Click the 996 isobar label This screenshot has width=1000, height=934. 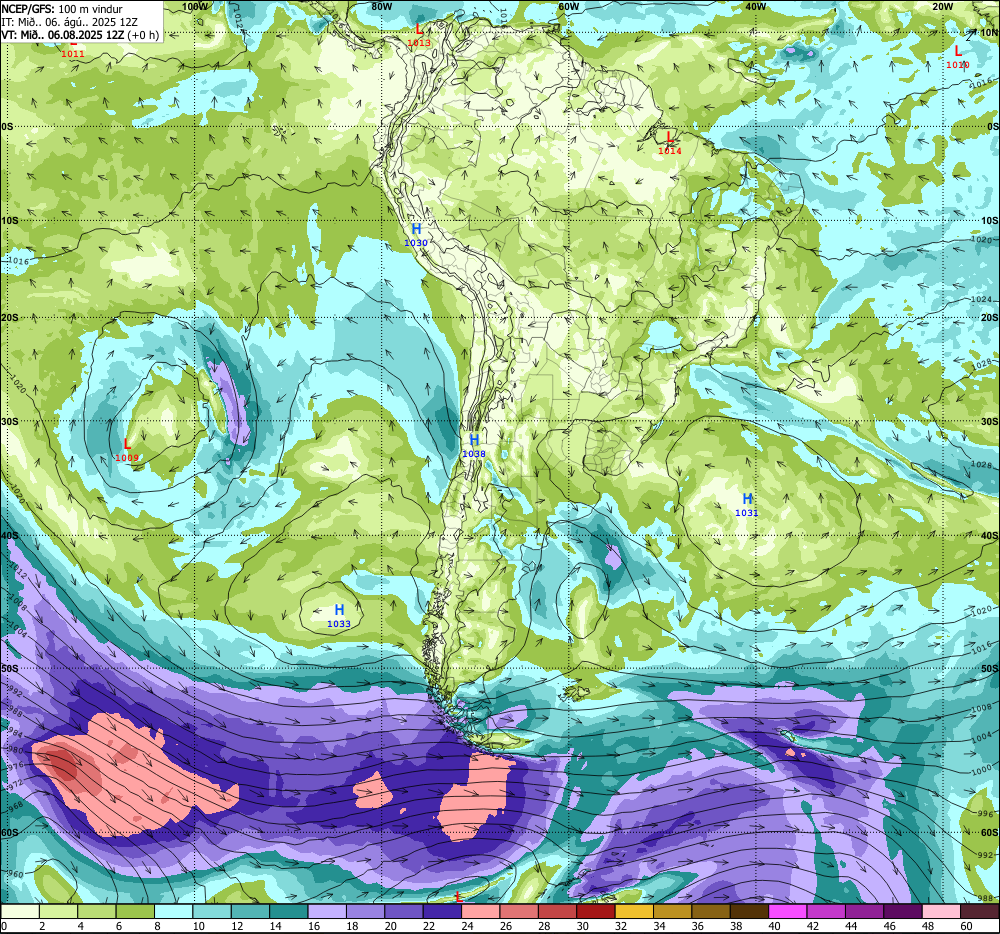click(x=985, y=814)
